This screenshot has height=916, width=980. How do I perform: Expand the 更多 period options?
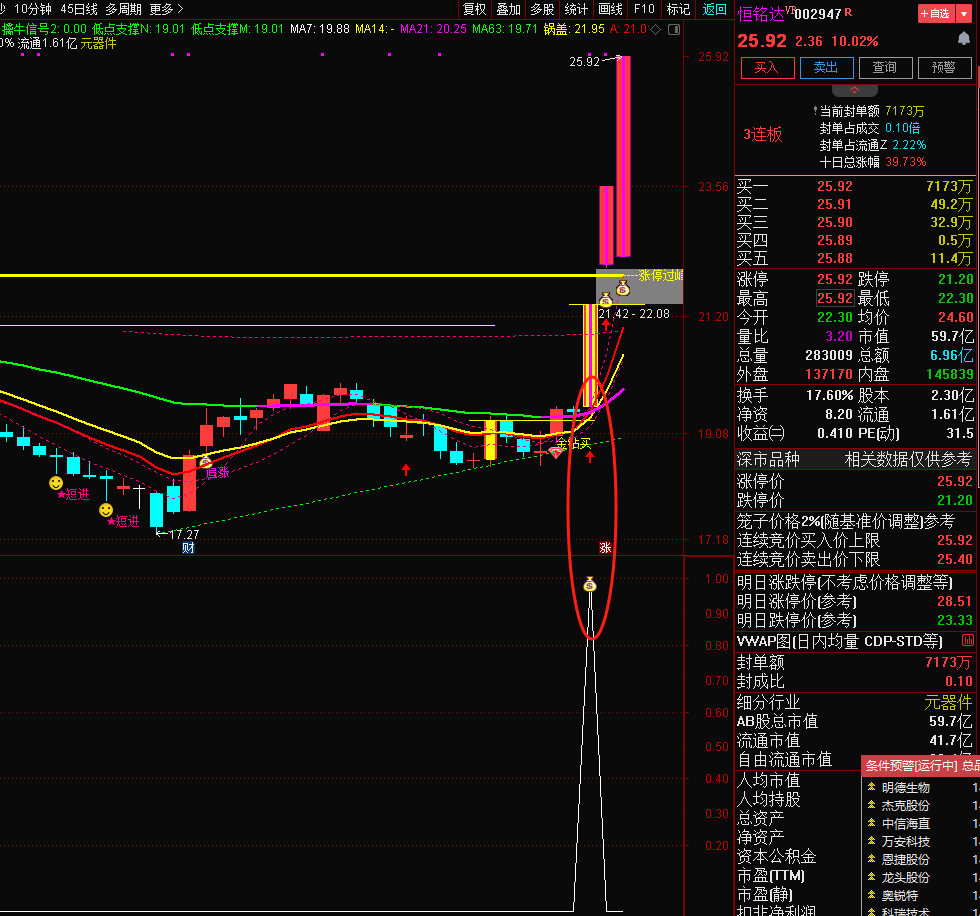166,9
